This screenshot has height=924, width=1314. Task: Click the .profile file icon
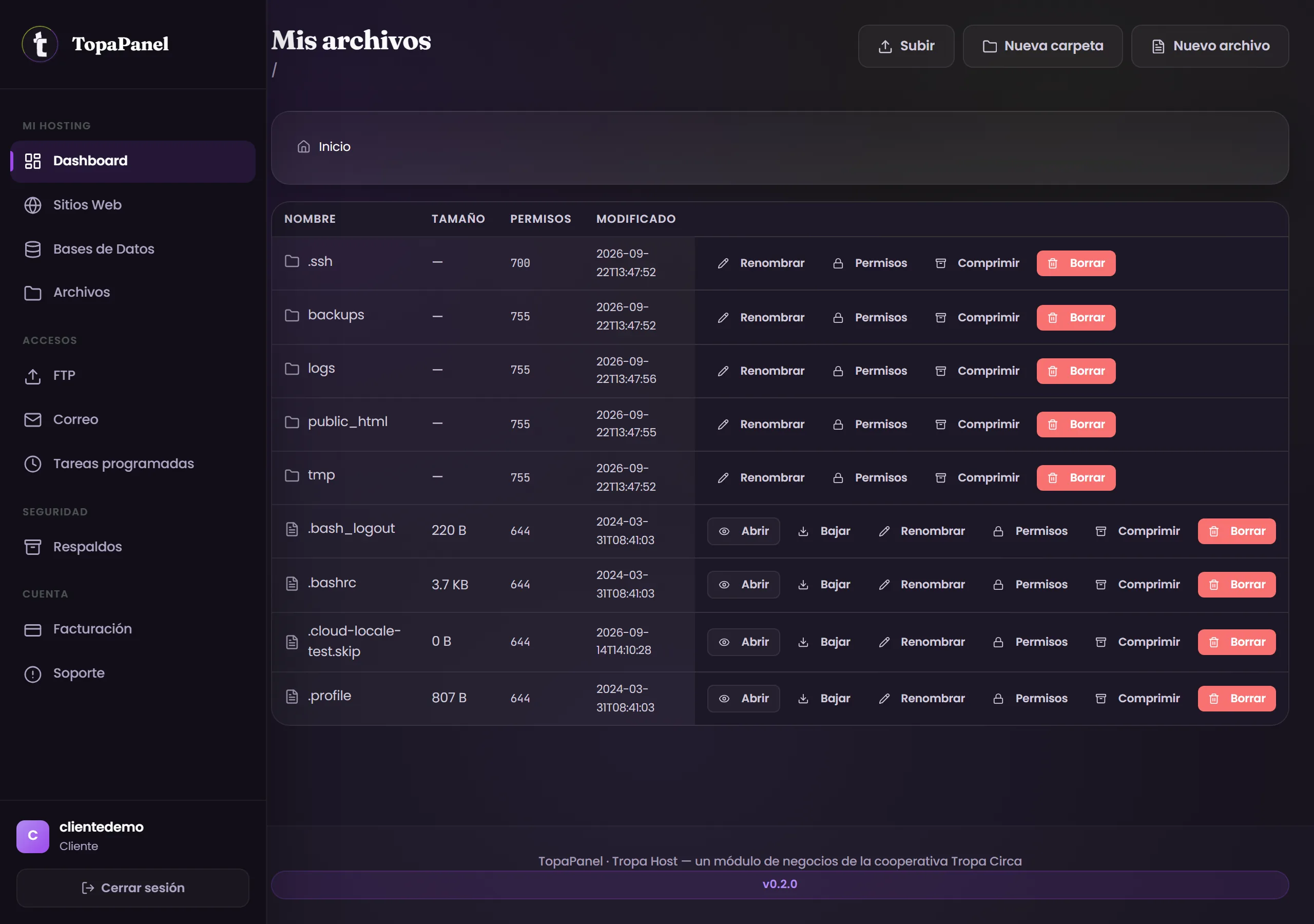pos(292,697)
